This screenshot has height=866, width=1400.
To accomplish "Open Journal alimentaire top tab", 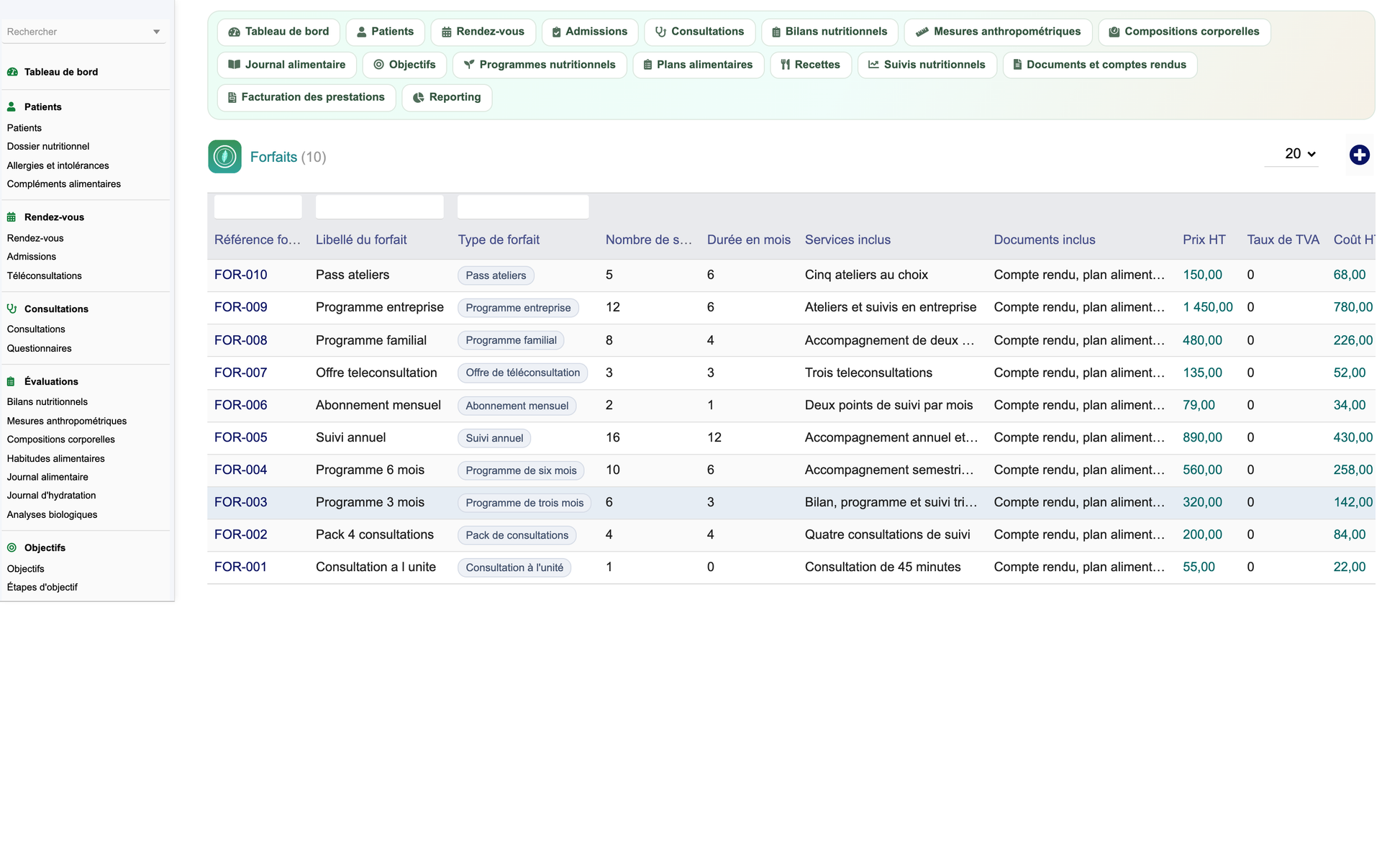I will coord(287,65).
